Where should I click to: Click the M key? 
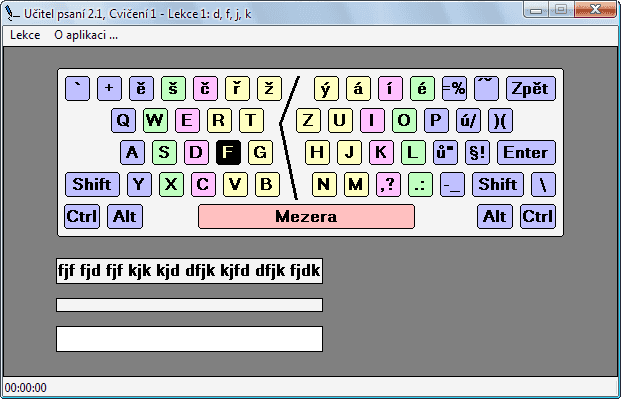(x=356, y=184)
